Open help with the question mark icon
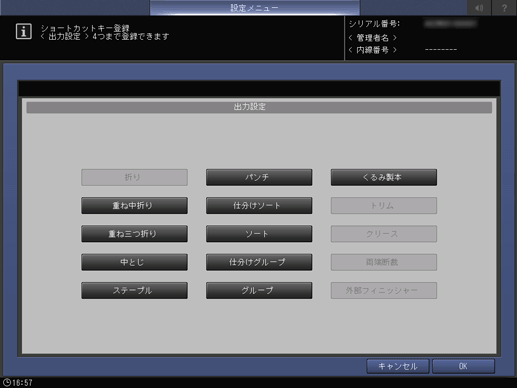This screenshot has width=517, height=388. pos(504,8)
